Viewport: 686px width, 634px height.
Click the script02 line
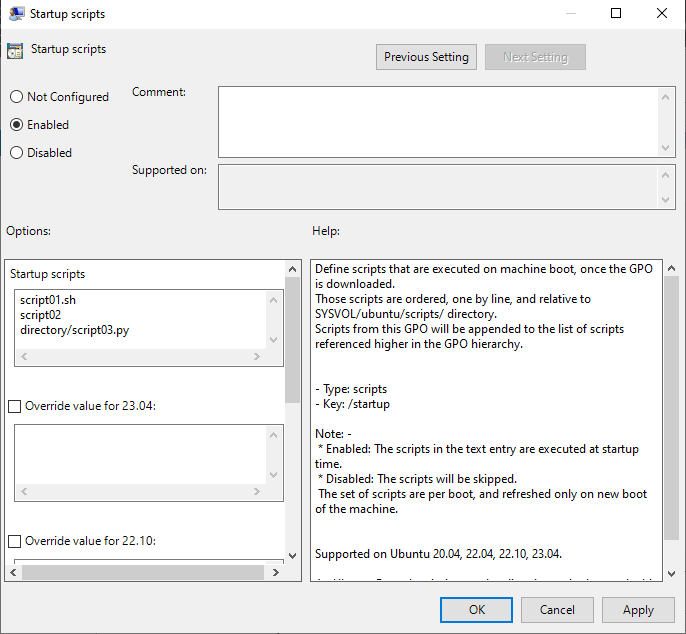coord(40,315)
